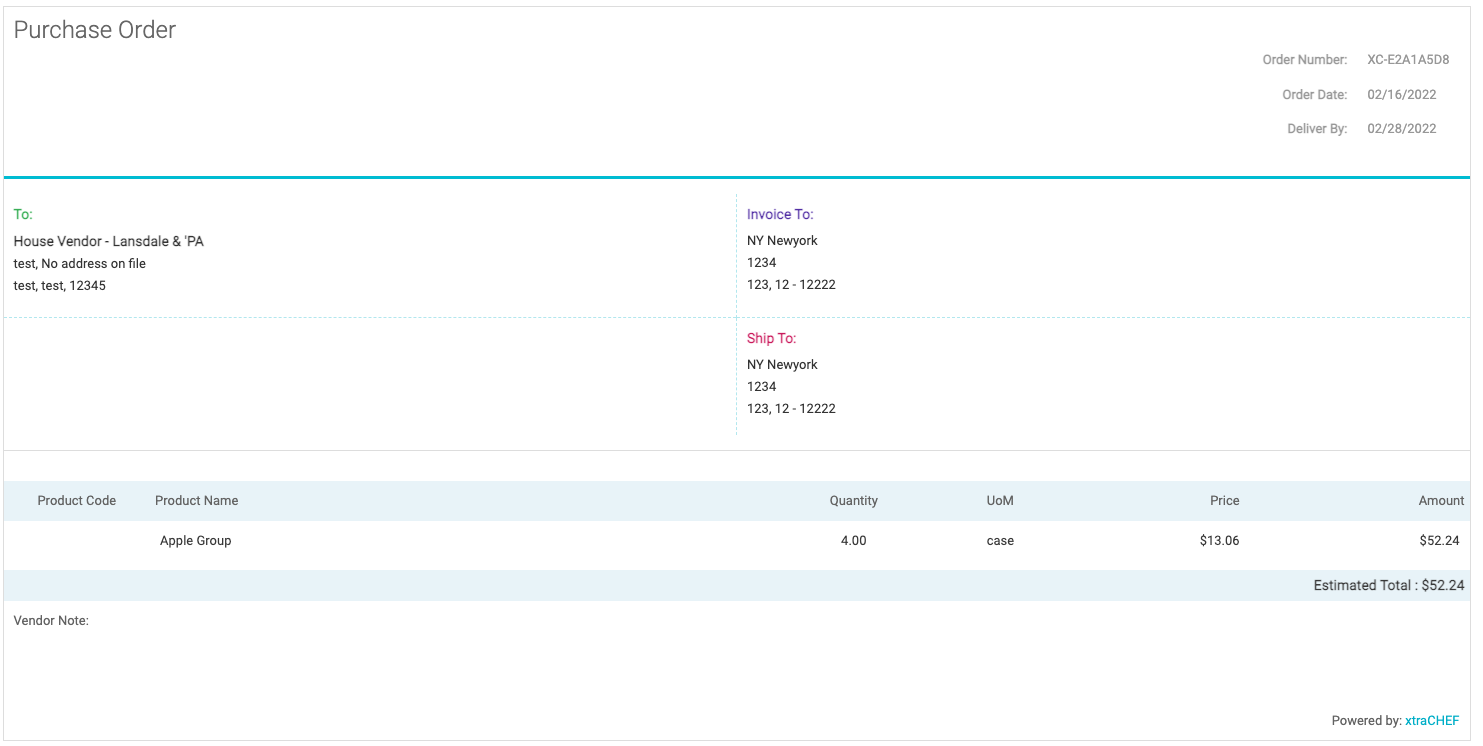This screenshot has height=746, width=1483.
Task: Click the Ship To heading
Action: (771, 339)
